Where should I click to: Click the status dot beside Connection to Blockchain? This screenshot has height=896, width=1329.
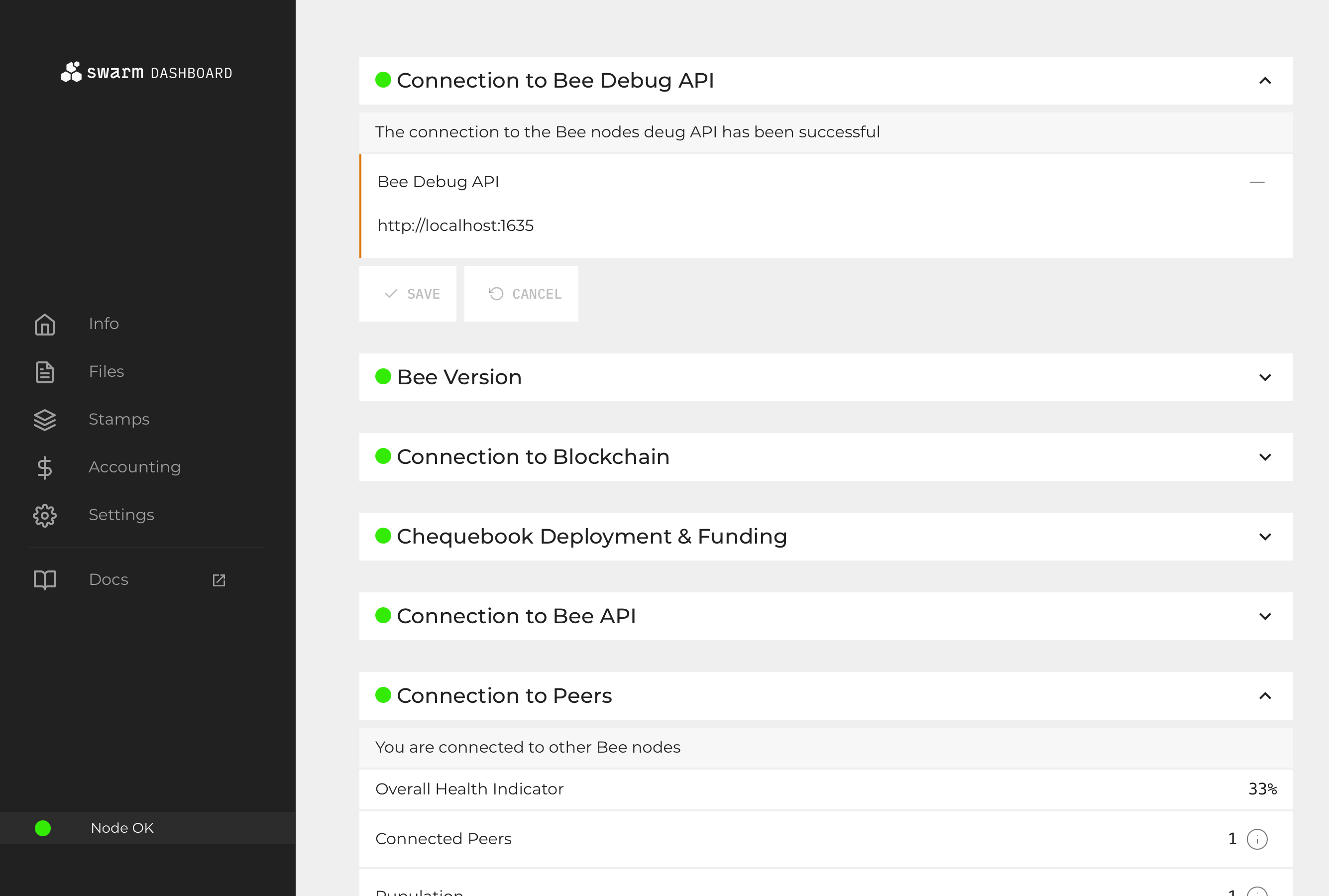(383, 456)
